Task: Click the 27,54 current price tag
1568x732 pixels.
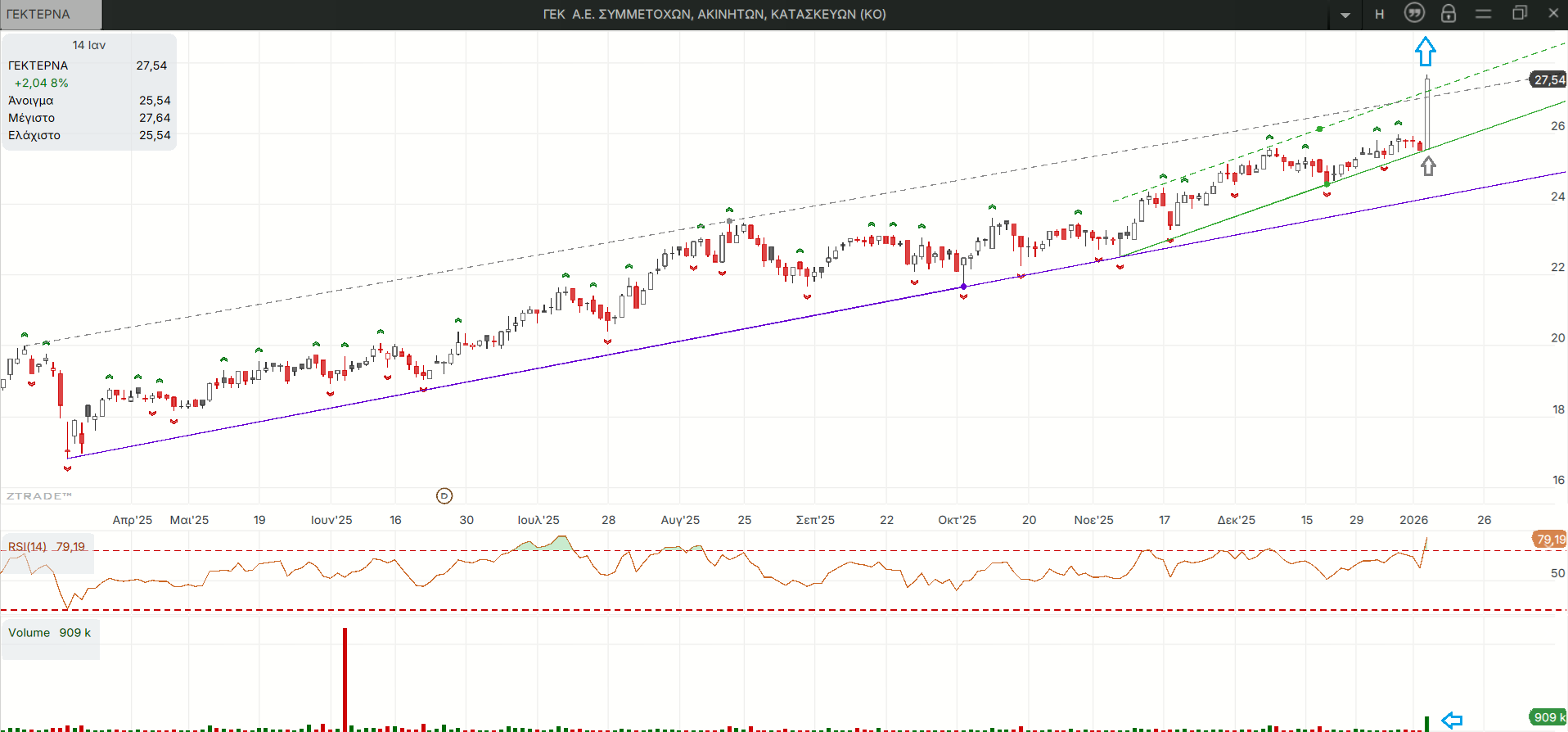Action: 1548,79
